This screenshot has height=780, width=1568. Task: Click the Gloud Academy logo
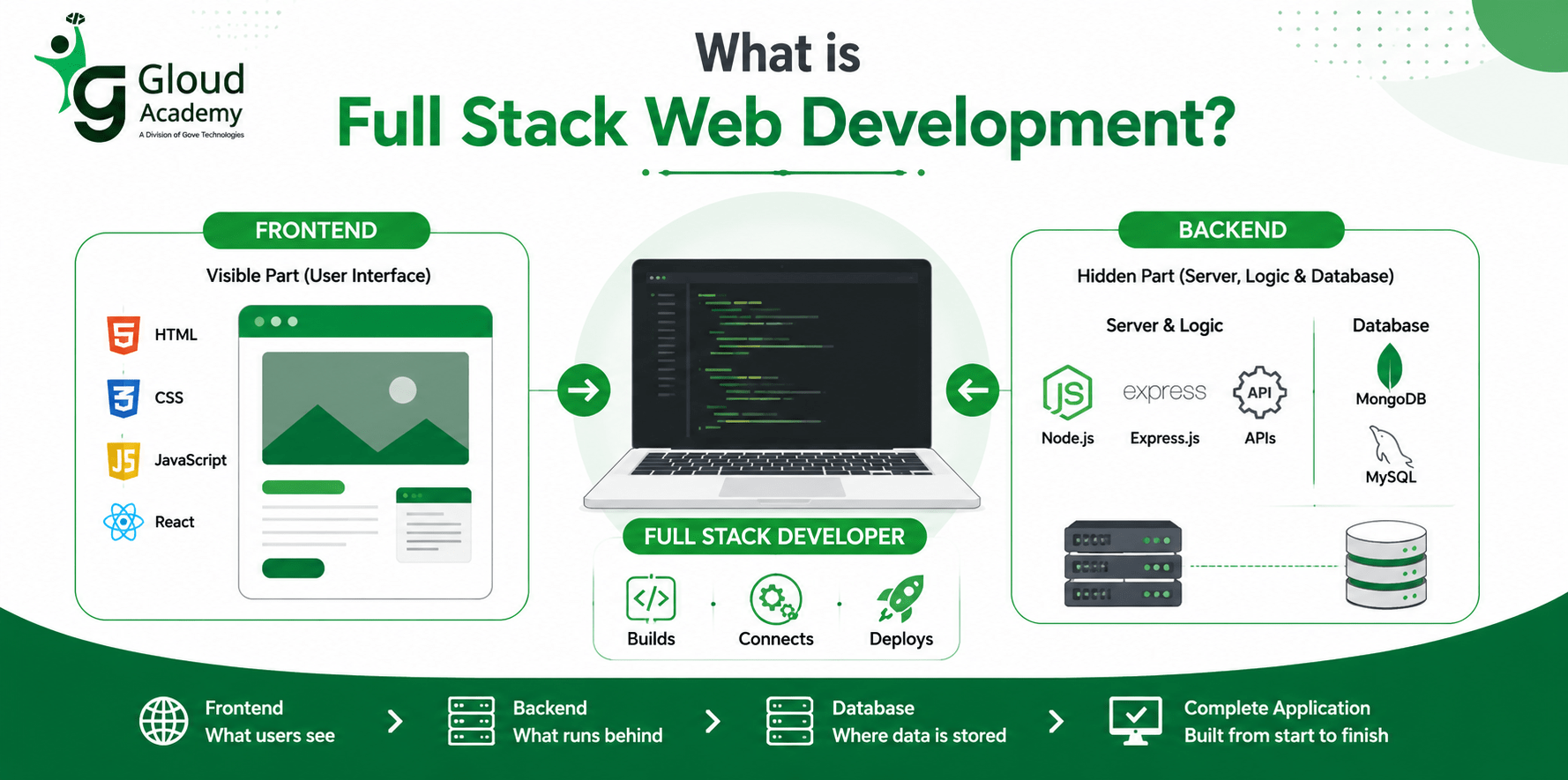[140, 78]
